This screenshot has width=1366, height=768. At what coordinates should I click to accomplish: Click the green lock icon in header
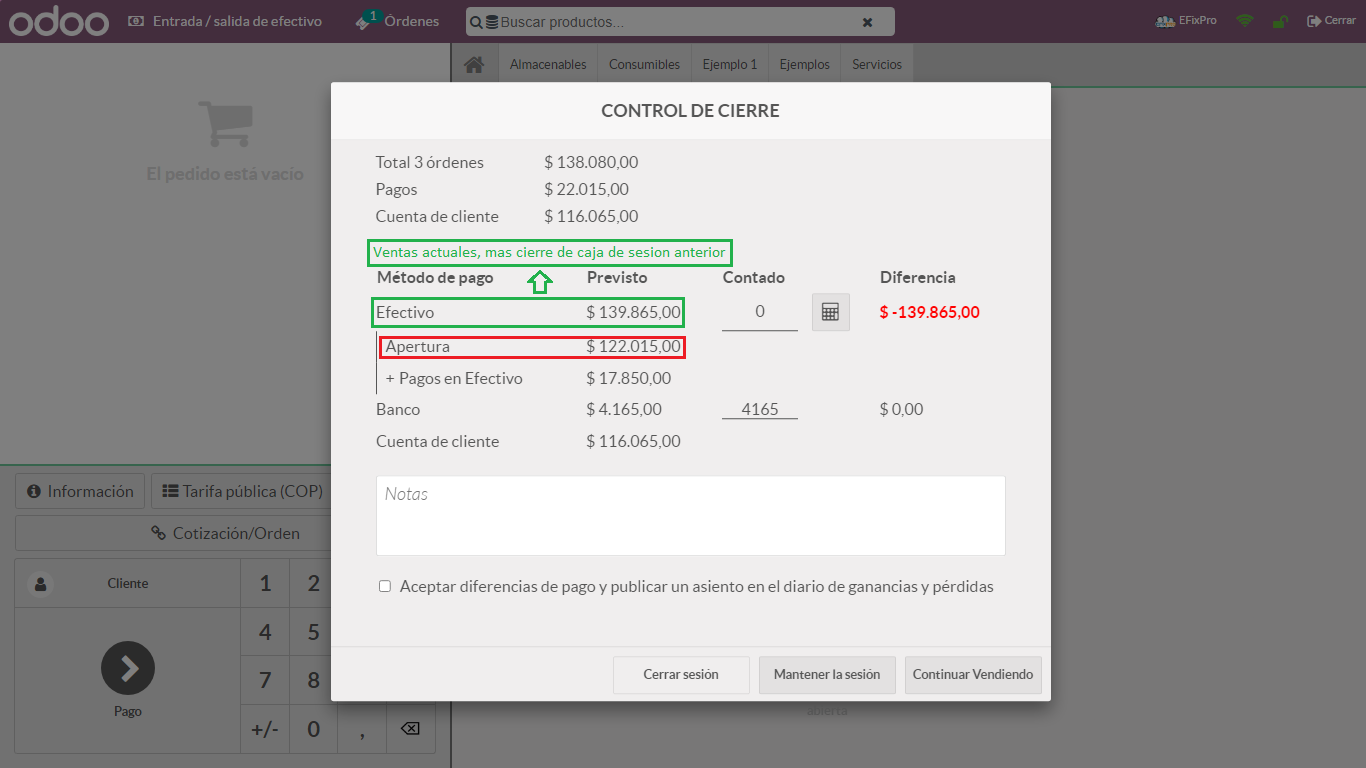1279,21
